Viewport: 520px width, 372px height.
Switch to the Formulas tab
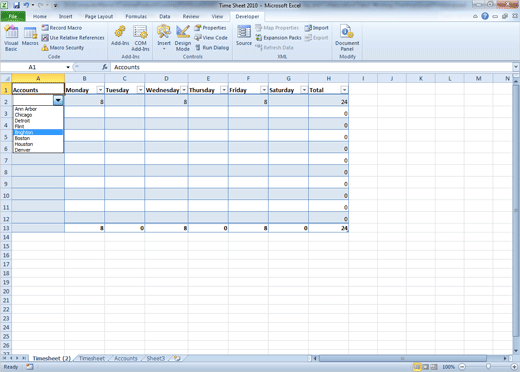(x=136, y=16)
